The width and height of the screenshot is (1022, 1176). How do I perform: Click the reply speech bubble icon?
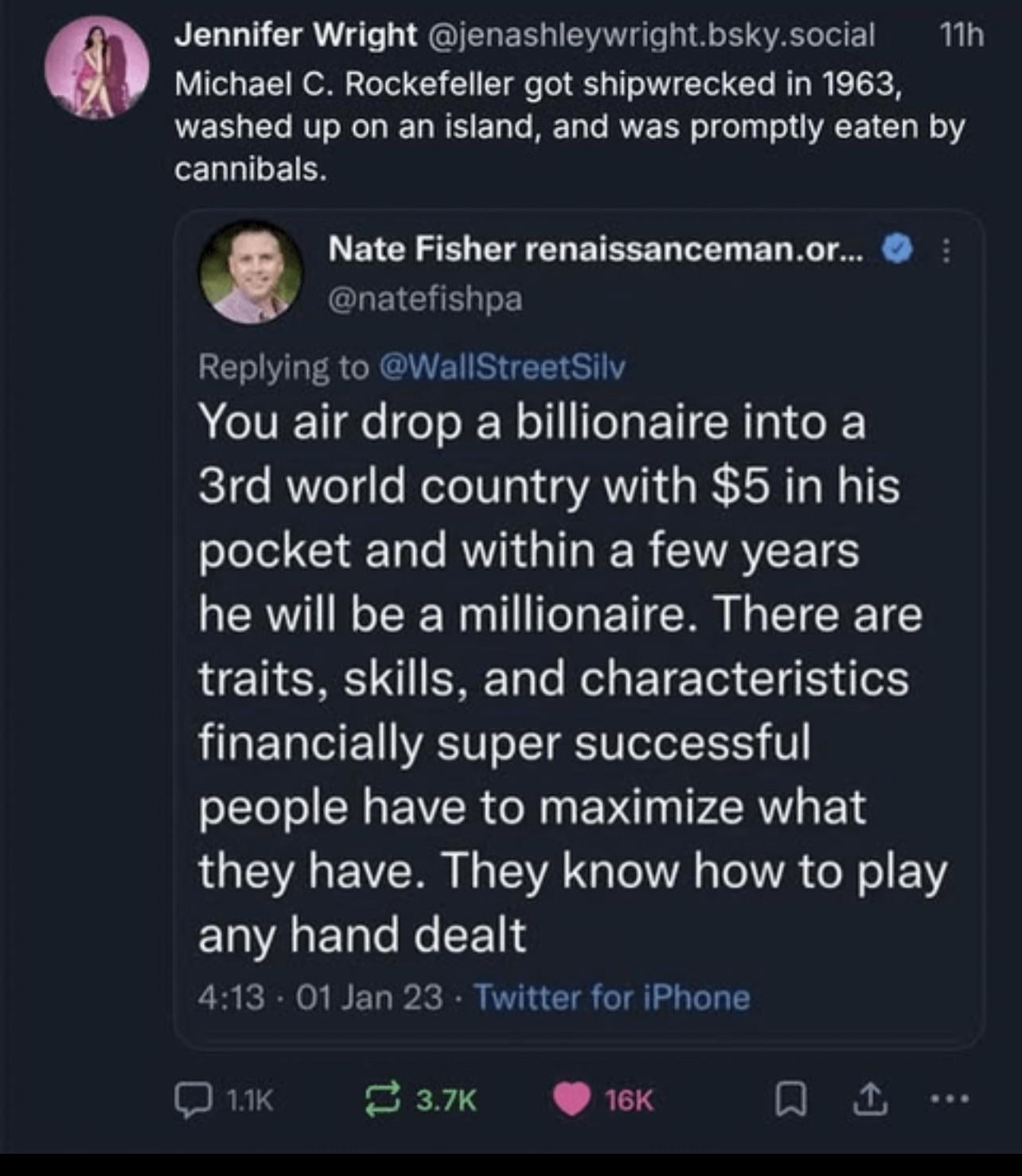click(x=191, y=1100)
